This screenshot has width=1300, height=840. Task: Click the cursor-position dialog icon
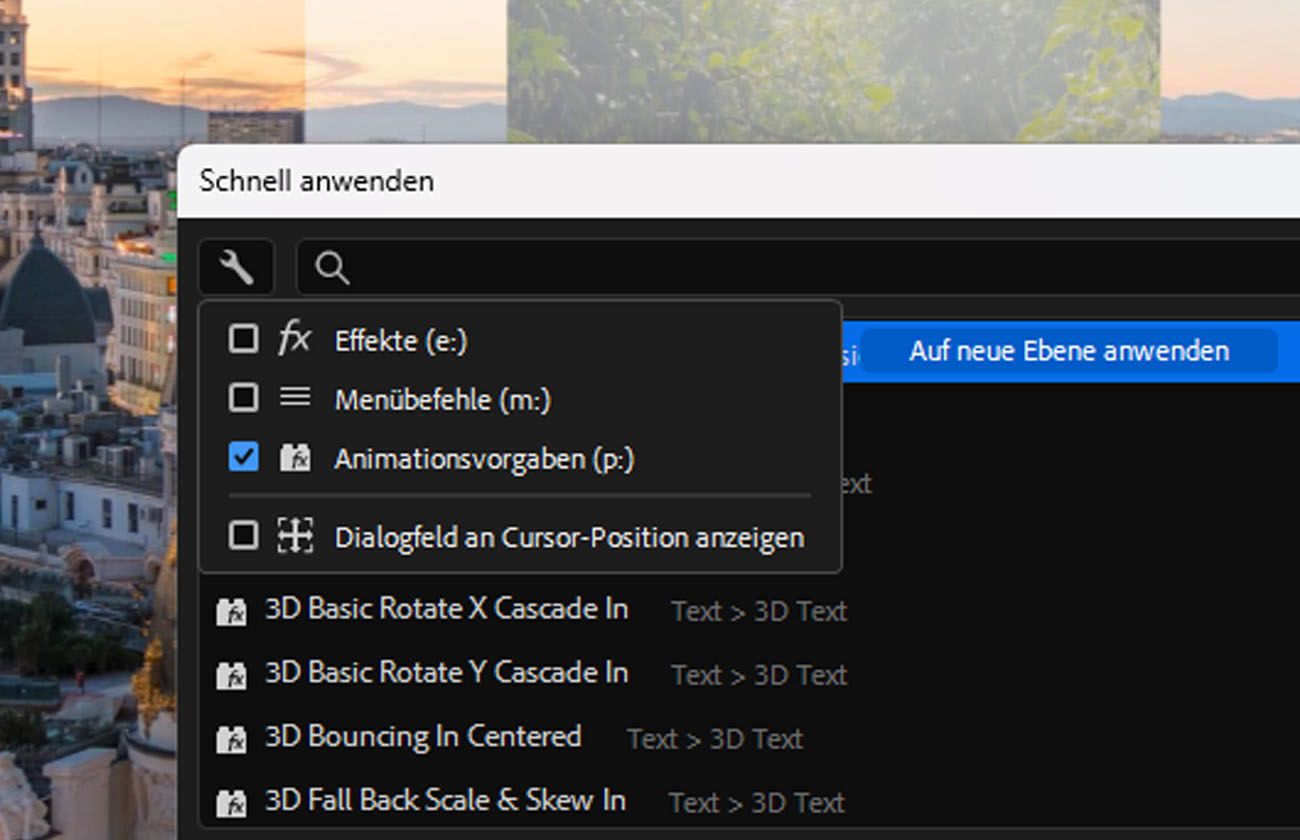pyautogui.click(x=295, y=536)
